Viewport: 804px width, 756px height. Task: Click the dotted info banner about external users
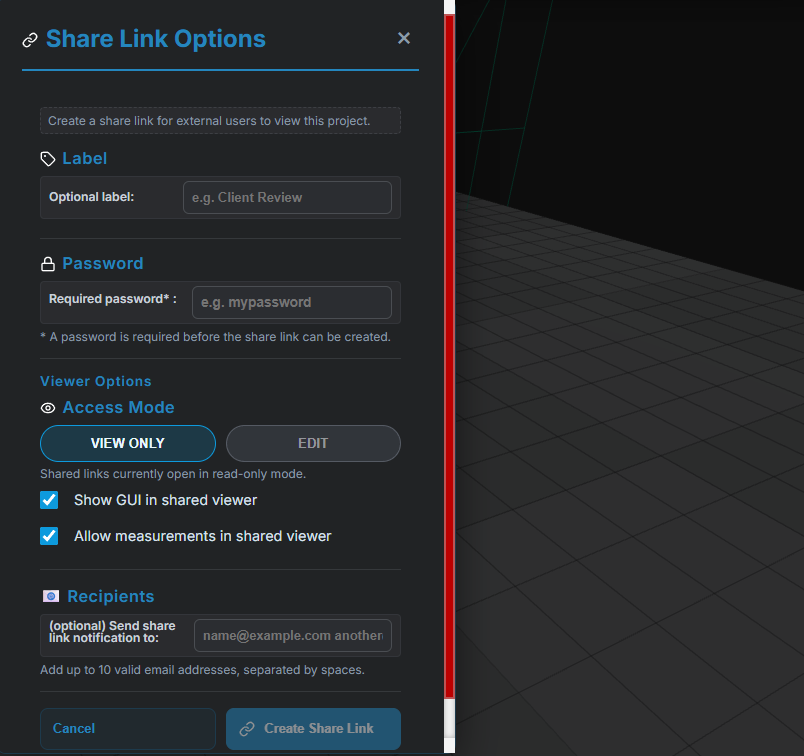pos(220,119)
